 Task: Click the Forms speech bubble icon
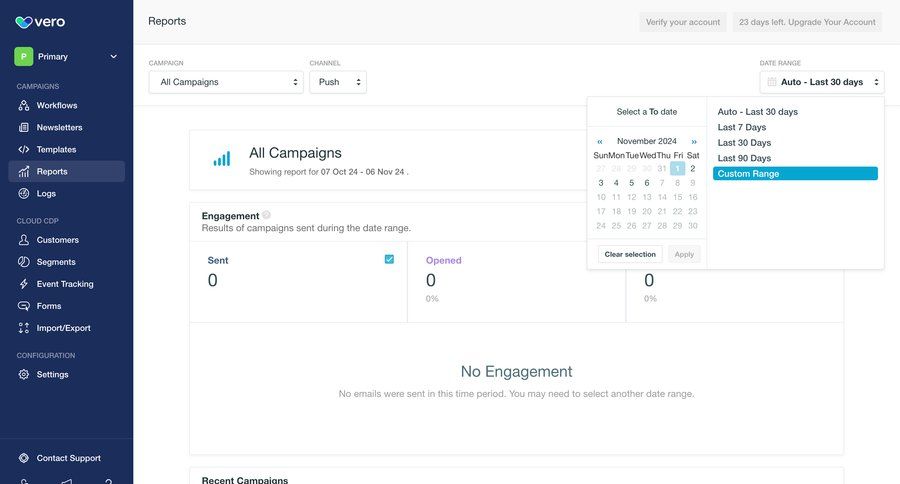(x=24, y=306)
